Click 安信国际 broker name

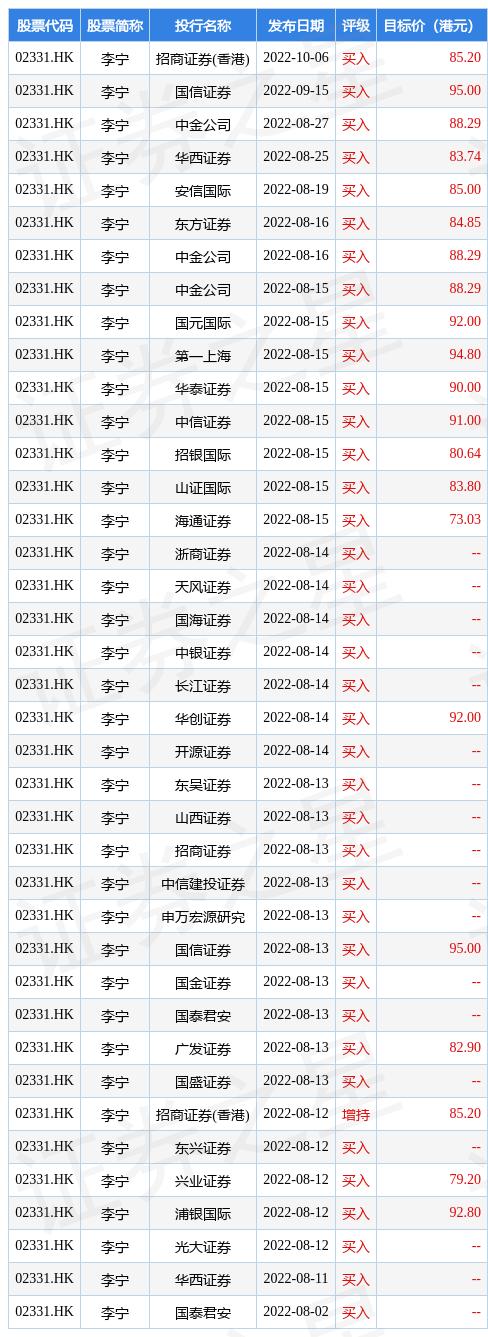point(203,190)
